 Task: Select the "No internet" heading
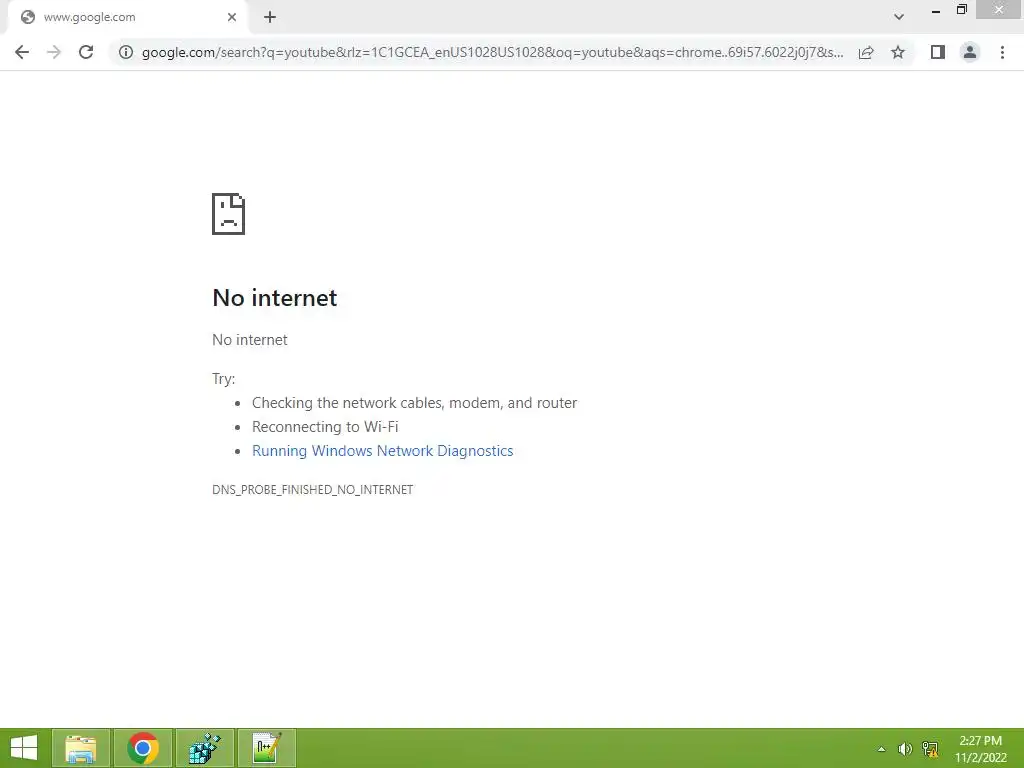point(274,298)
